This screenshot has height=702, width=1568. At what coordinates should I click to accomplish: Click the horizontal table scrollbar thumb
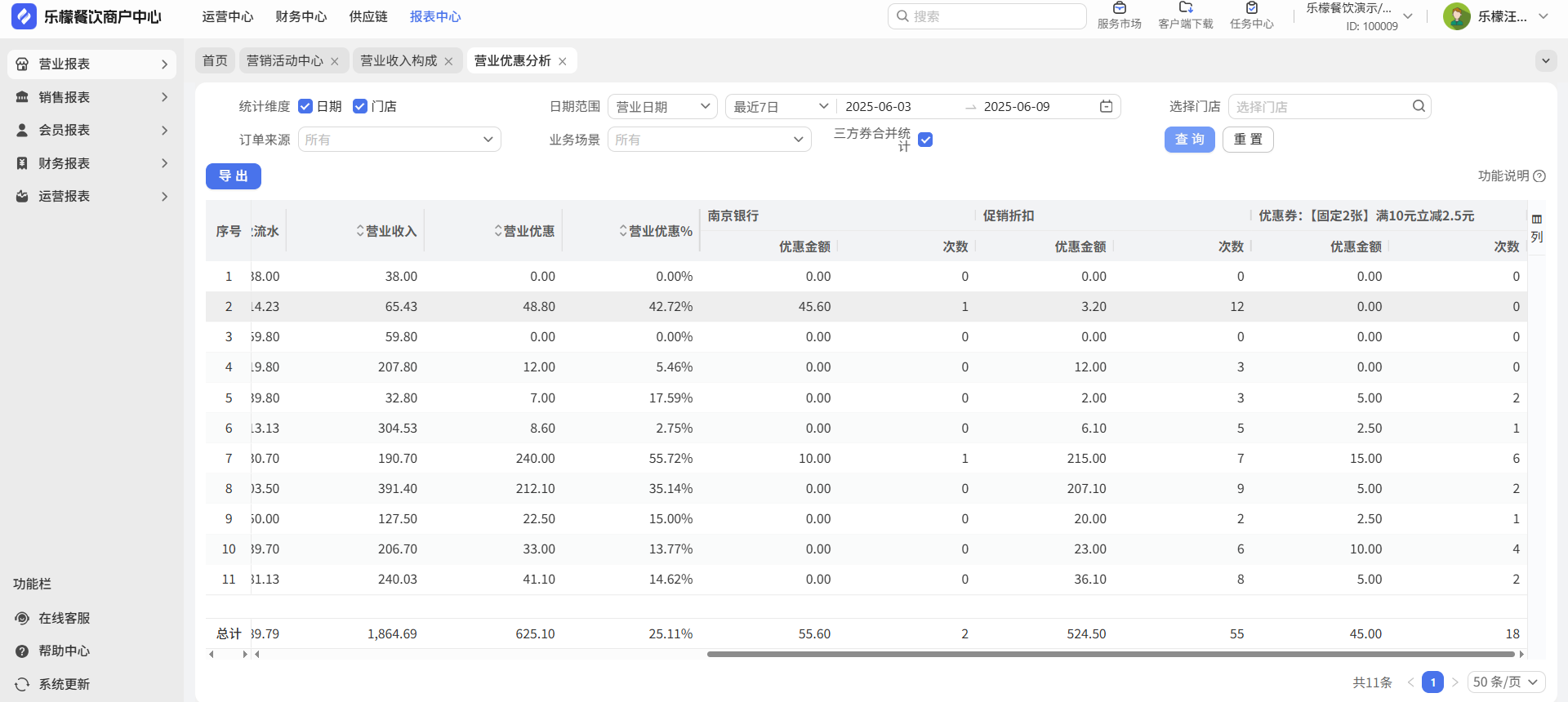tap(1111, 654)
